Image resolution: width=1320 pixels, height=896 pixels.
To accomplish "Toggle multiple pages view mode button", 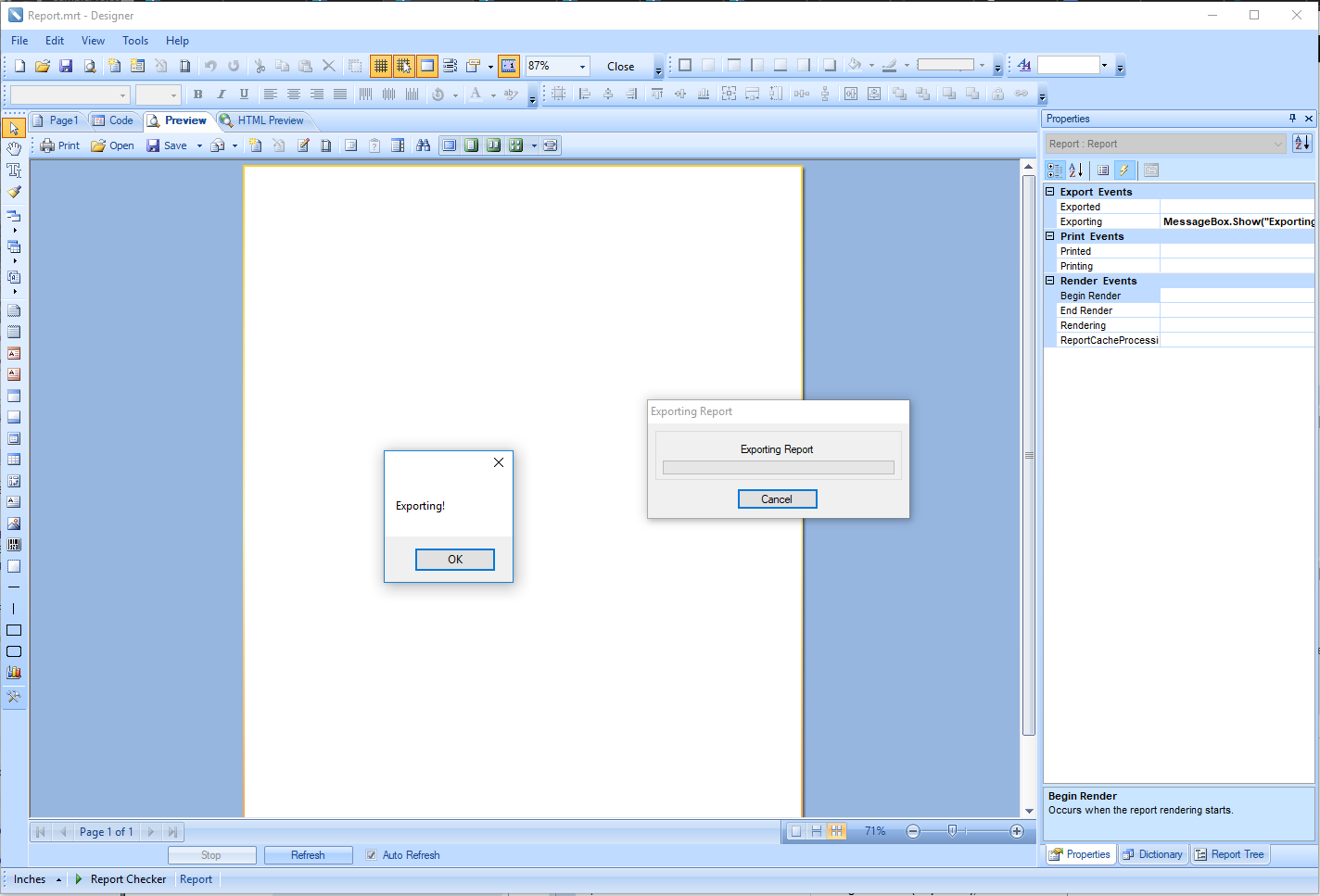I will 516,145.
